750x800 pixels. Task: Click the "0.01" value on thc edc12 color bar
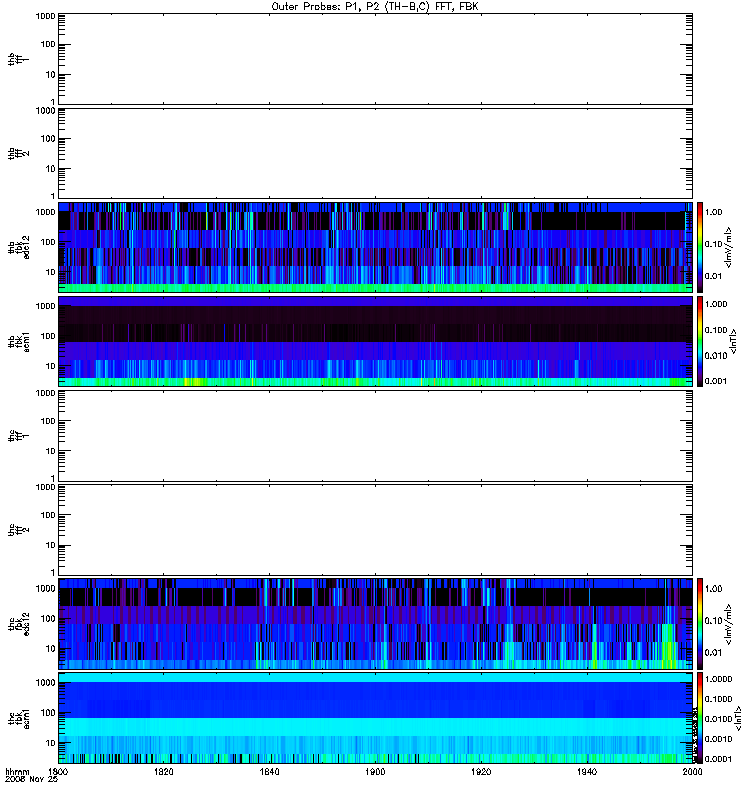(x=714, y=653)
